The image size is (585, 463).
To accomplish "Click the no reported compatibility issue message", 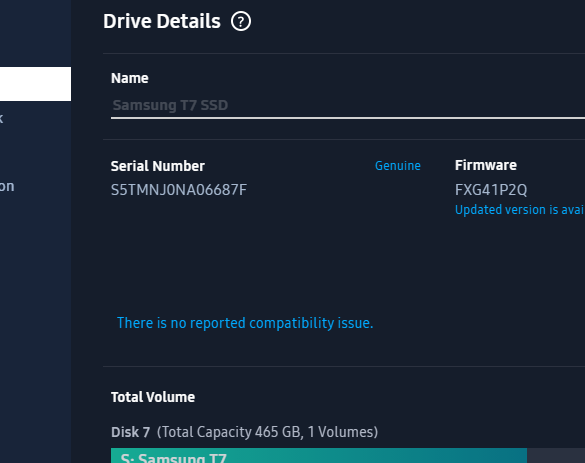I will 245,323.
